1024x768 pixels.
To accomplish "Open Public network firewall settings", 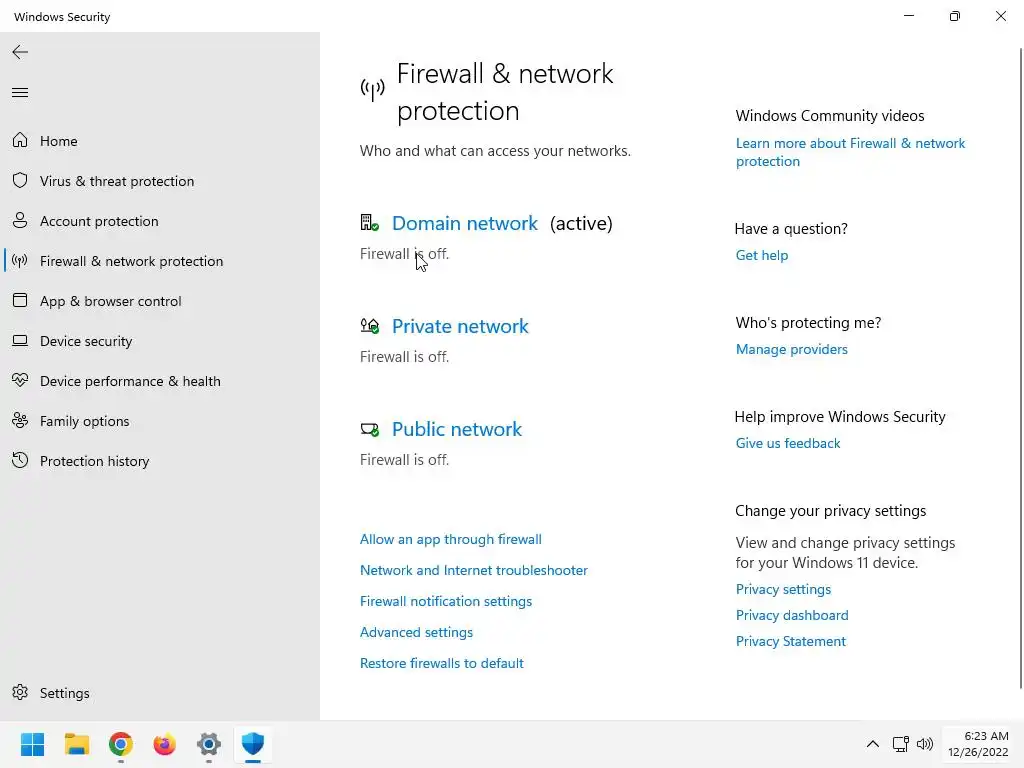I will 456,429.
